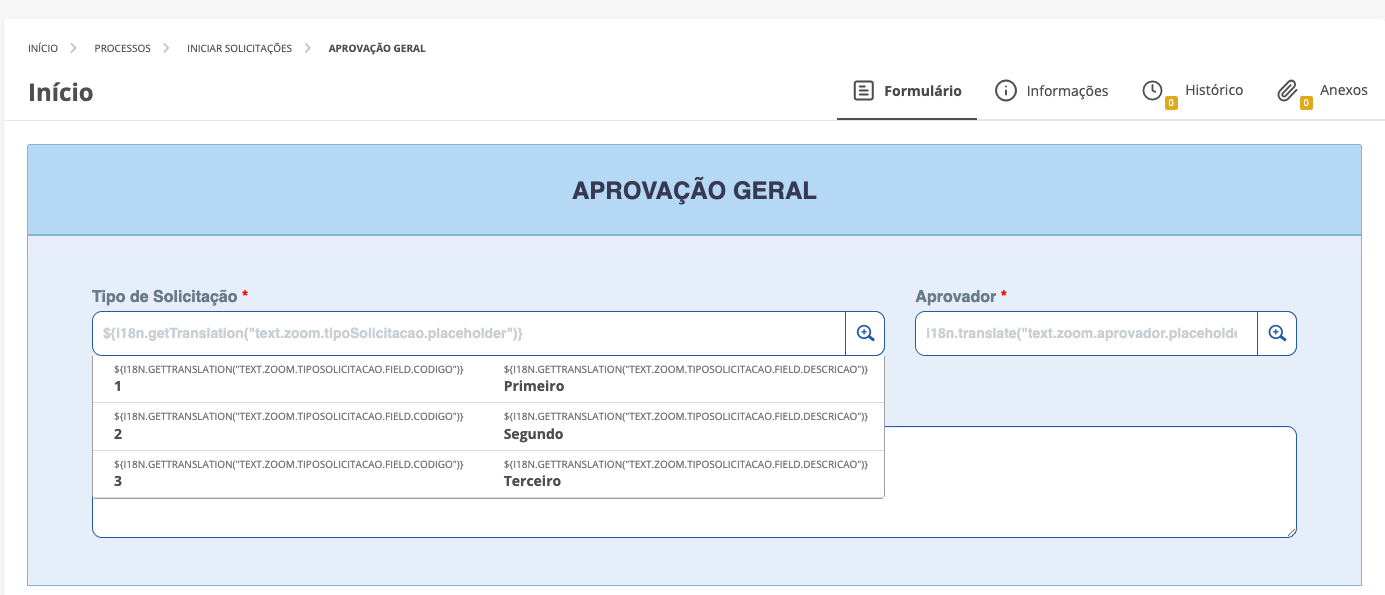Image resolution: width=1385 pixels, height=595 pixels.
Task: Select option 1 Primeiro from list
Action: coord(488,379)
